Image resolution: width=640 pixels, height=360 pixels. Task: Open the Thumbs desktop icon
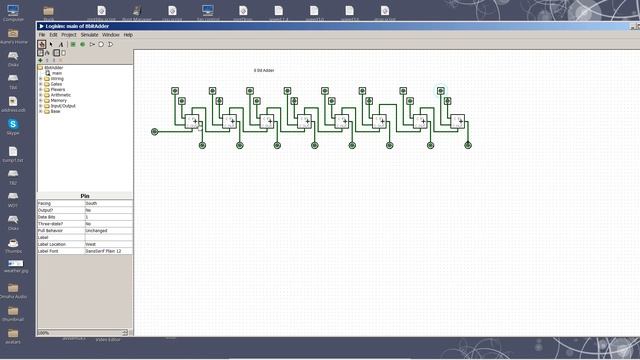click(x=13, y=246)
